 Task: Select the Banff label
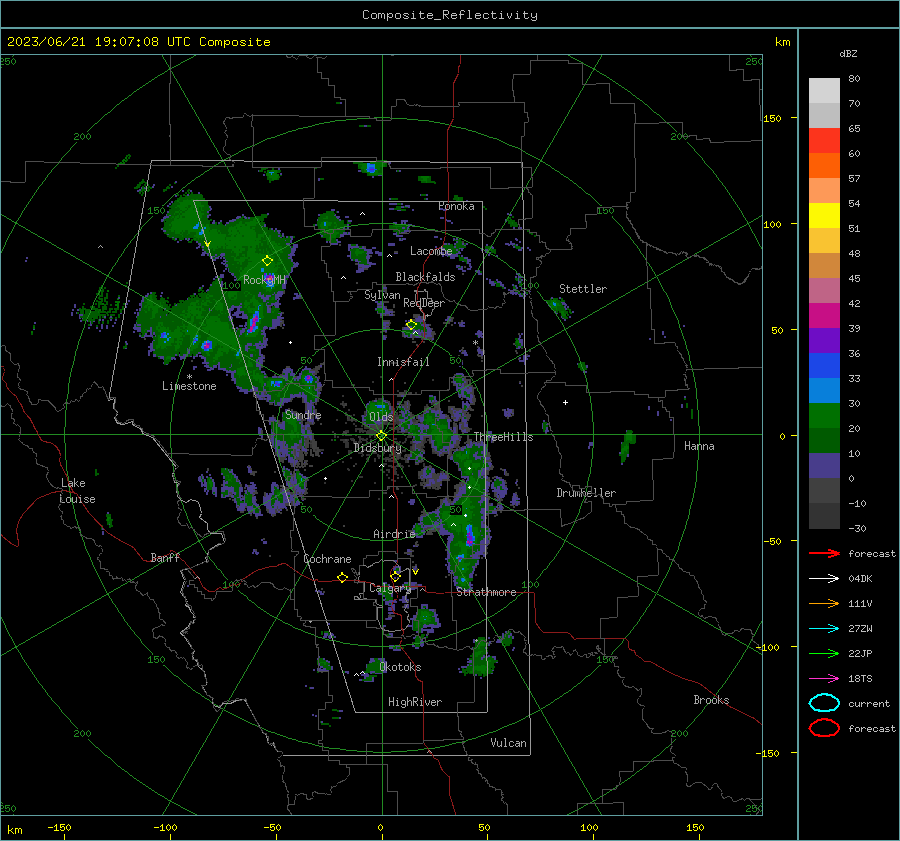(165, 558)
